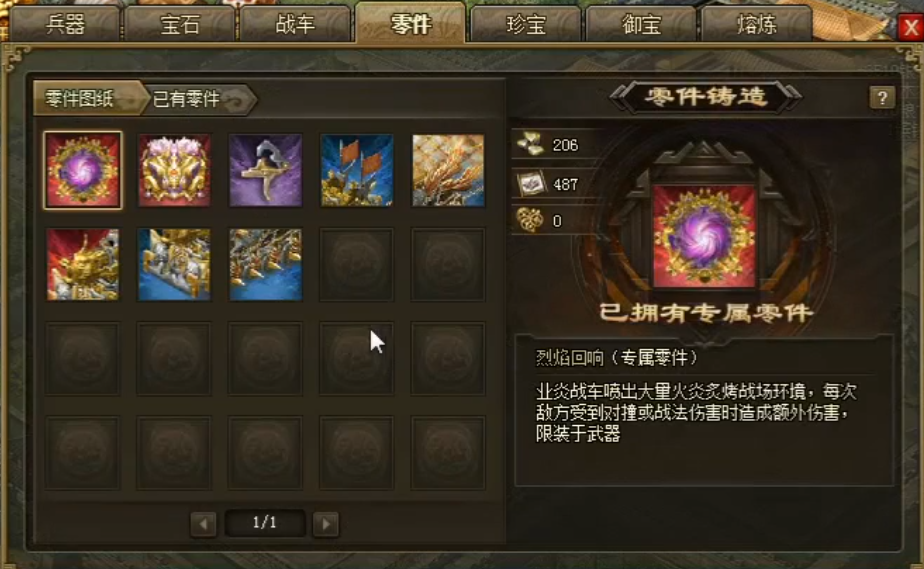Switch to the 御宝 tab
Viewport: 924px width, 569px height.
point(641,24)
